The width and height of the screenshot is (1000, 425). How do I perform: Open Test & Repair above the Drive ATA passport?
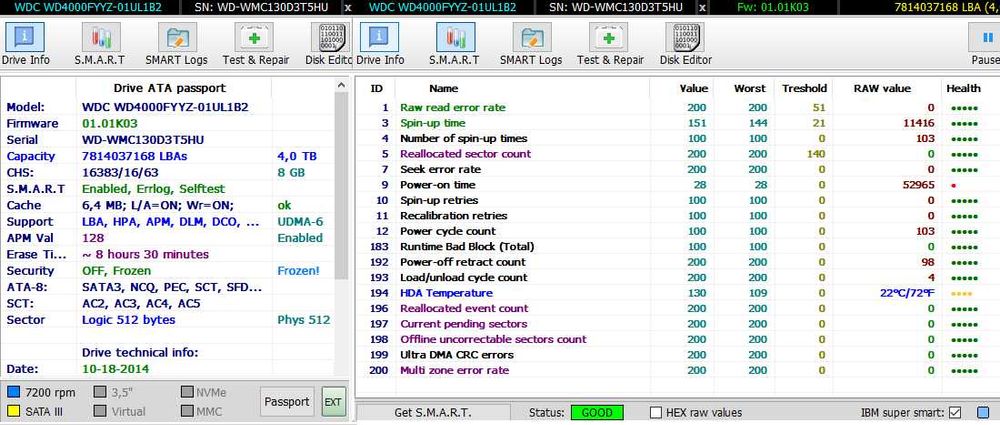pyautogui.click(x=255, y=43)
